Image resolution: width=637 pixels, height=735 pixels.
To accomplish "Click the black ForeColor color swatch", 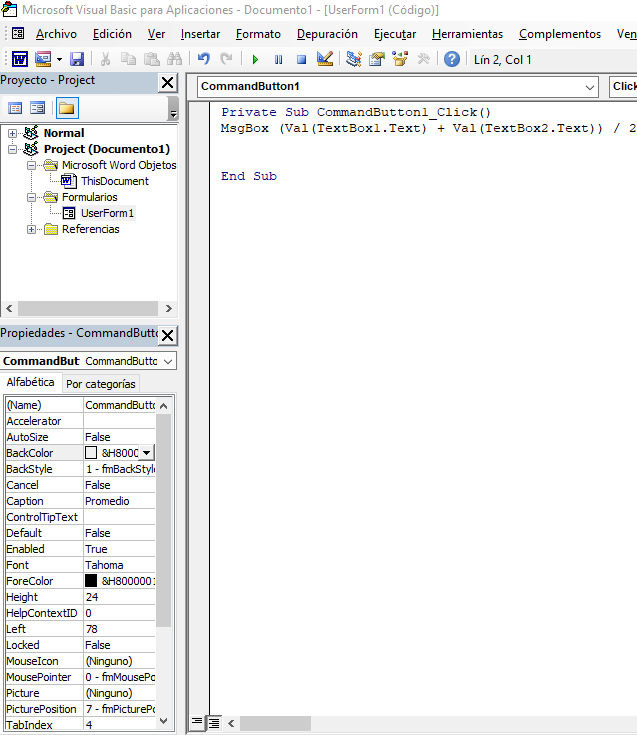I will click(x=91, y=581).
